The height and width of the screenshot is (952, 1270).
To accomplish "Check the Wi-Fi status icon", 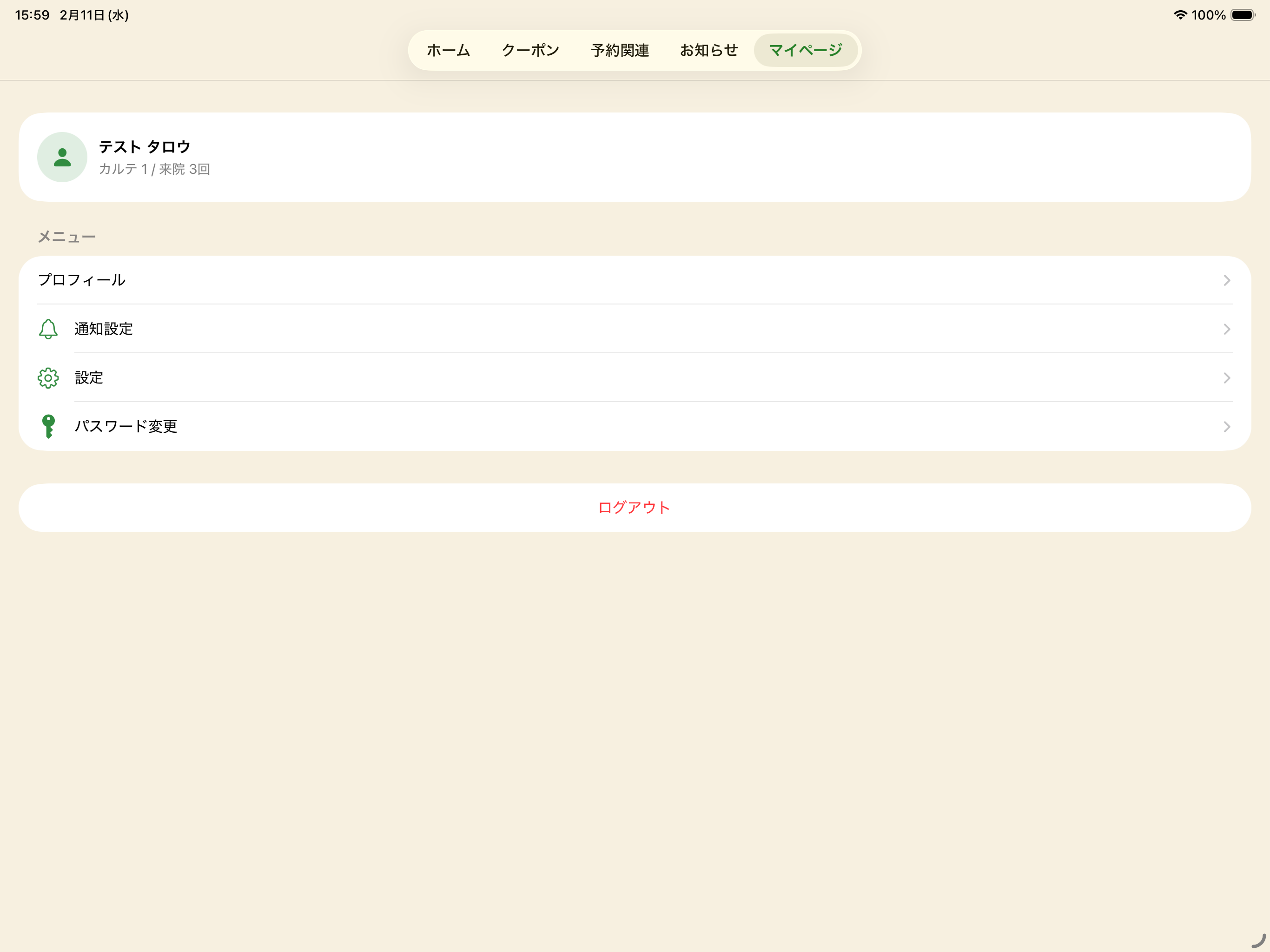I will pyautogui.click(x=1180, y=15).
